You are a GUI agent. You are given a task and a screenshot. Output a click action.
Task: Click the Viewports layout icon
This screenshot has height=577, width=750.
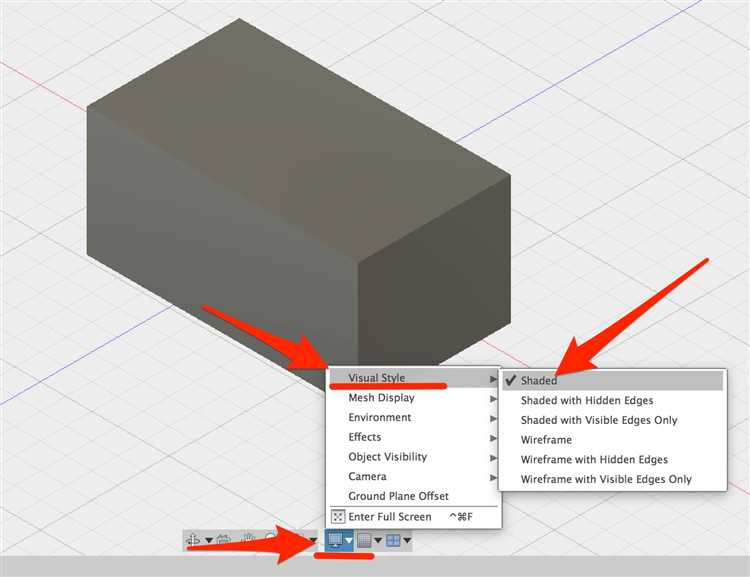tap(394, 541)
